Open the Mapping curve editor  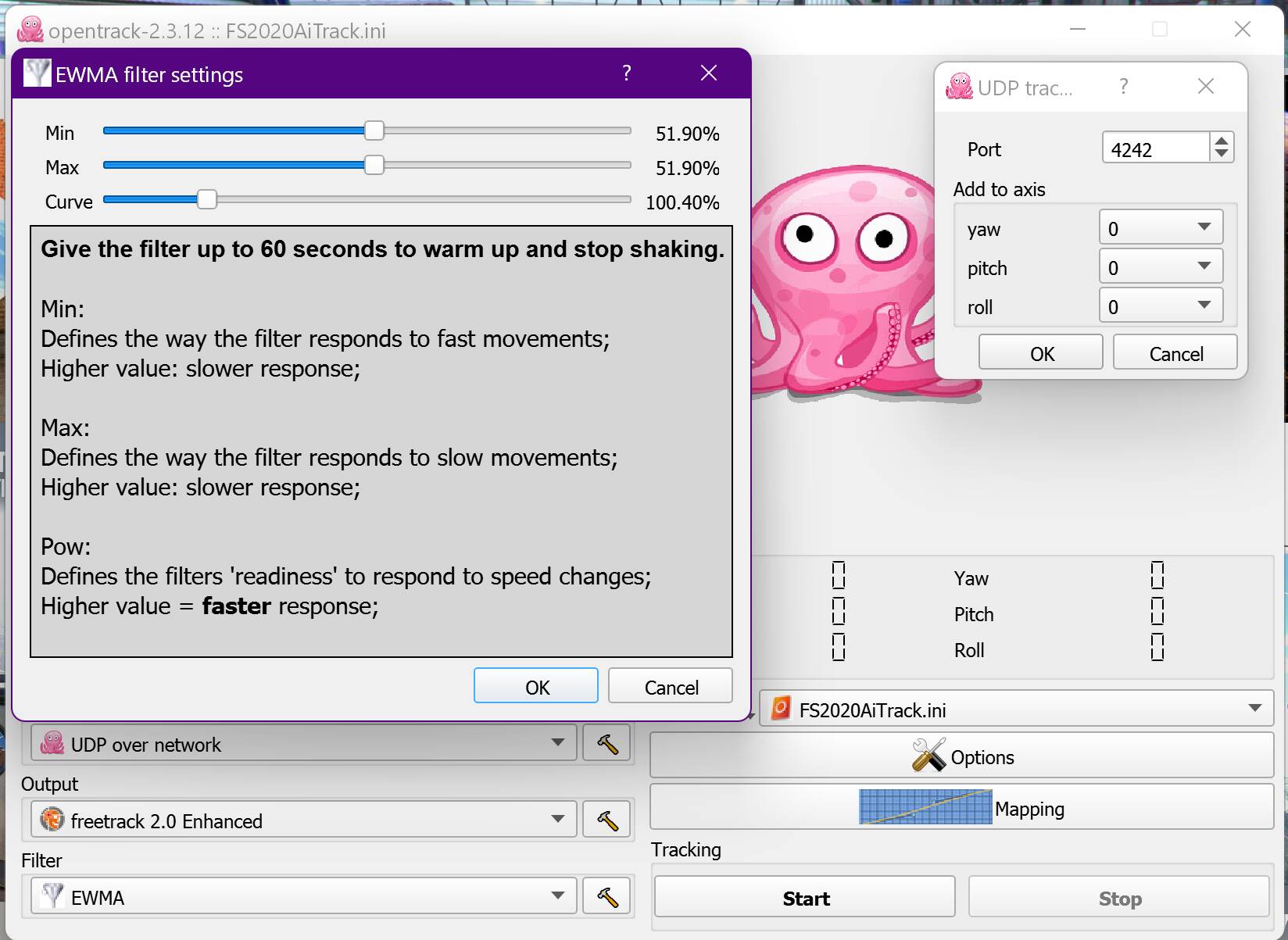pos(961,808)
